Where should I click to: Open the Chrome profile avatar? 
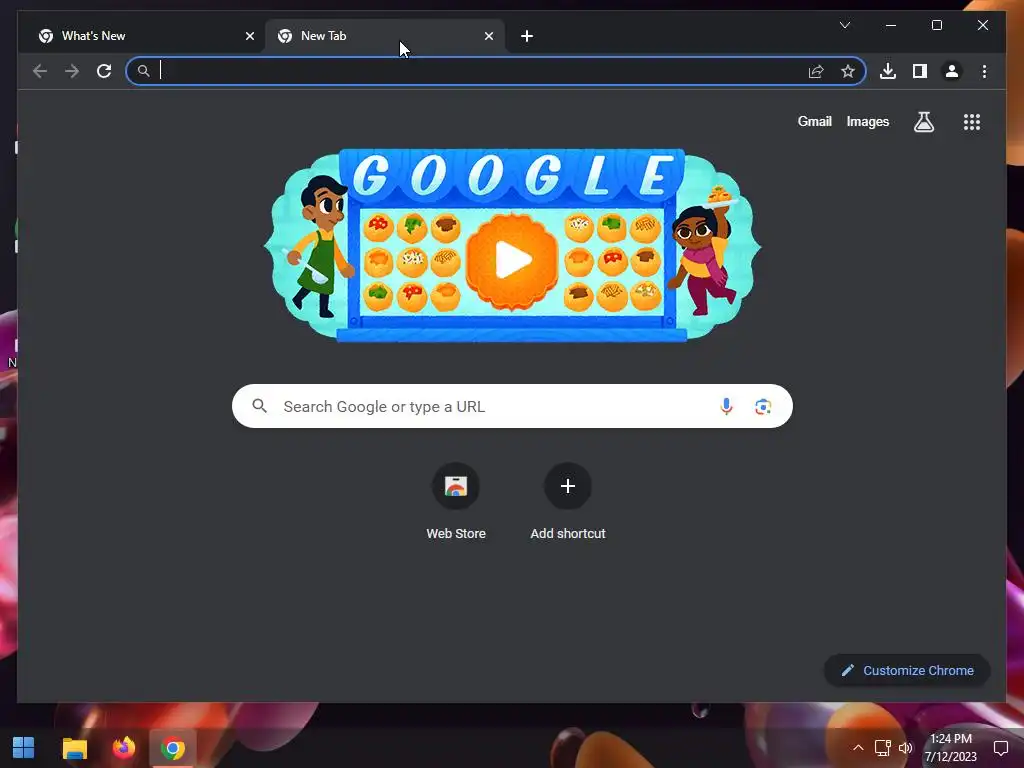[952, 71]
